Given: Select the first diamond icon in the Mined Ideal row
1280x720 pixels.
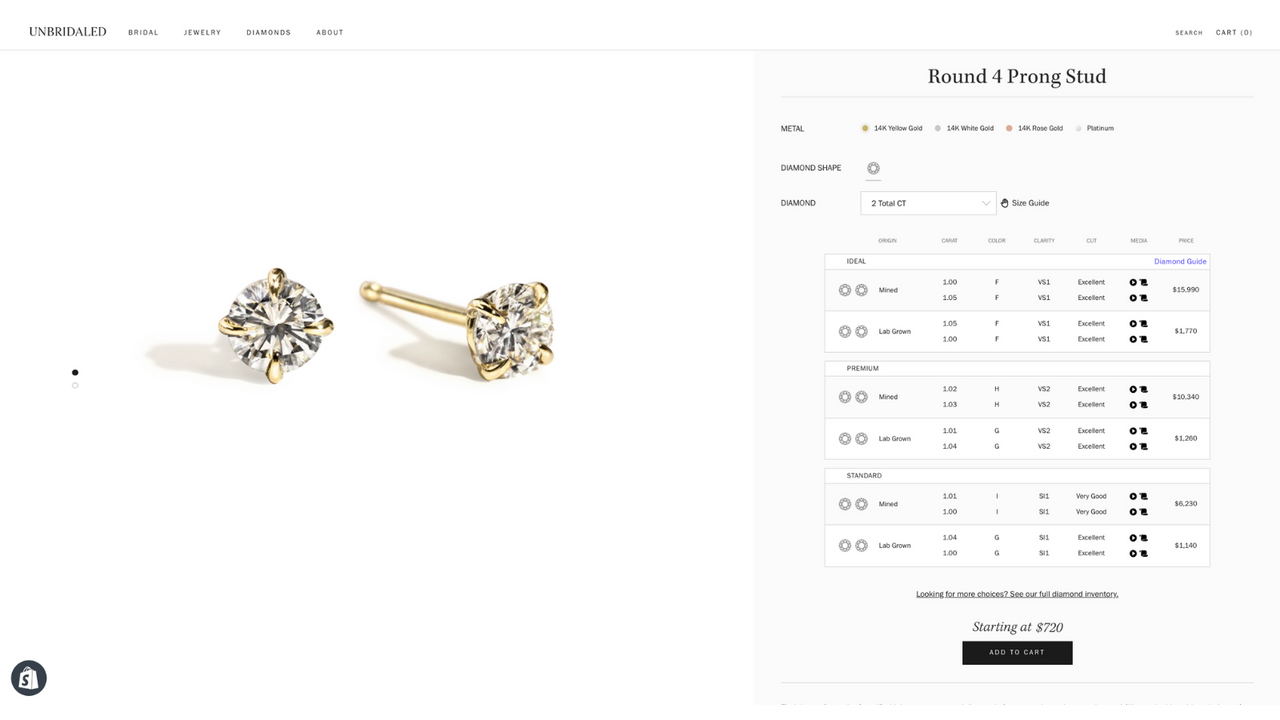Looking at the screenshot, I should 845,289.
